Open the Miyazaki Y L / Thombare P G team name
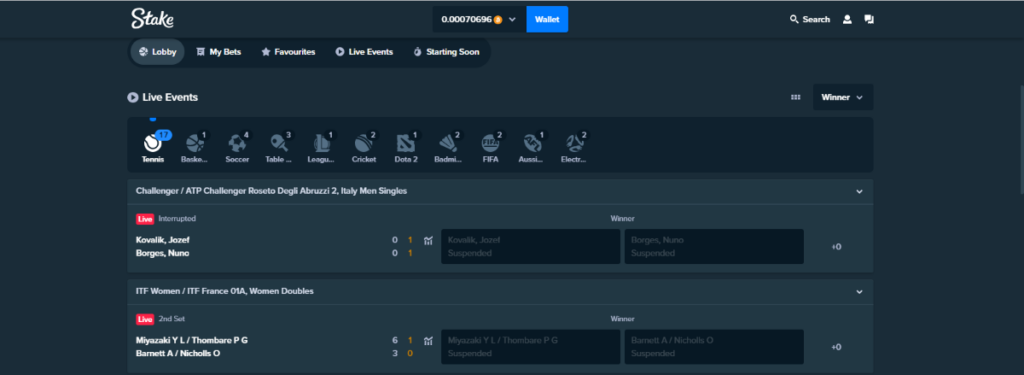The image size is (1024, 375). (191, 340)
